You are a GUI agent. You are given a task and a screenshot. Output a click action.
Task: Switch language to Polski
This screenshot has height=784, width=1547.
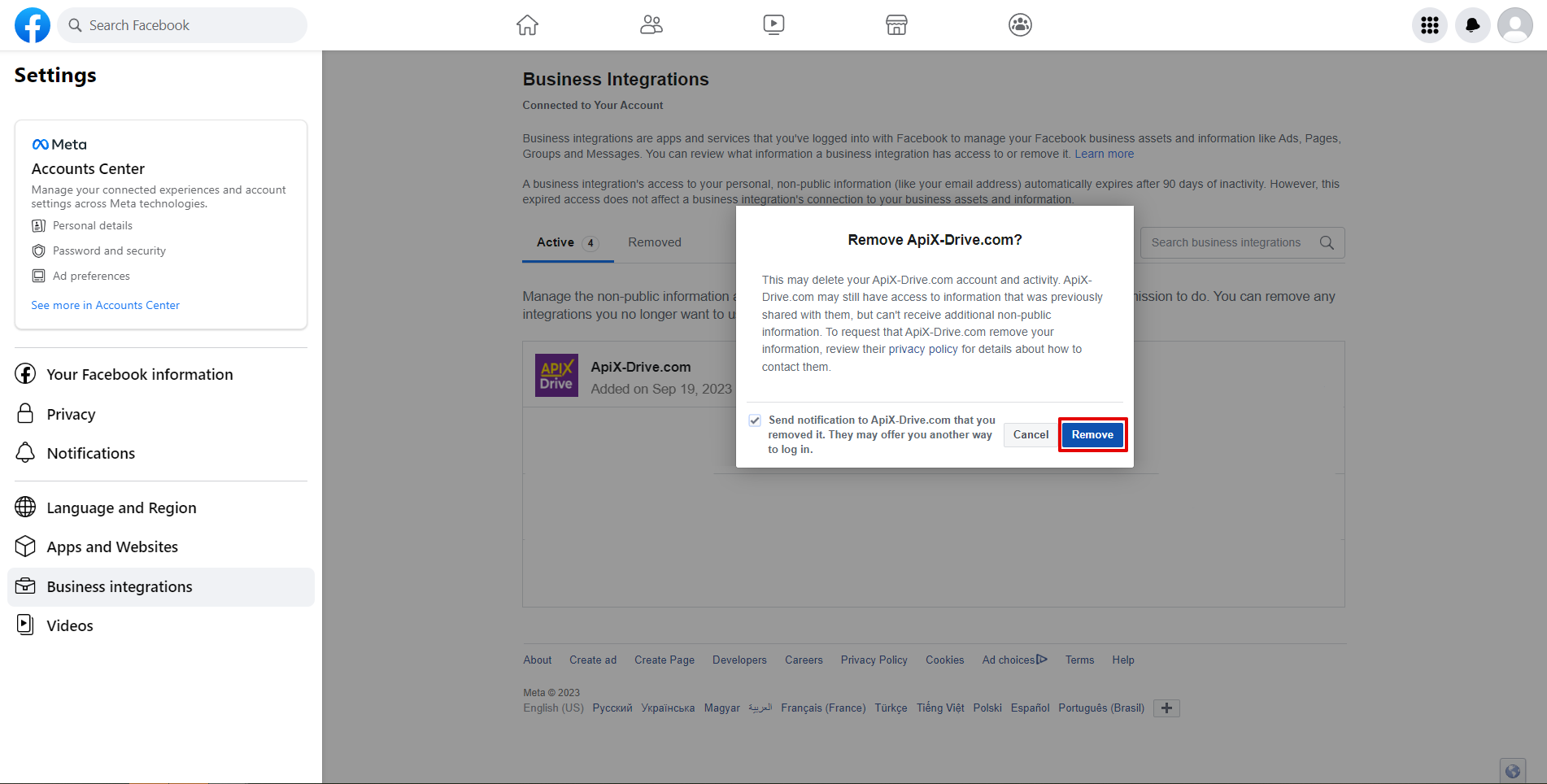point(987,708)
